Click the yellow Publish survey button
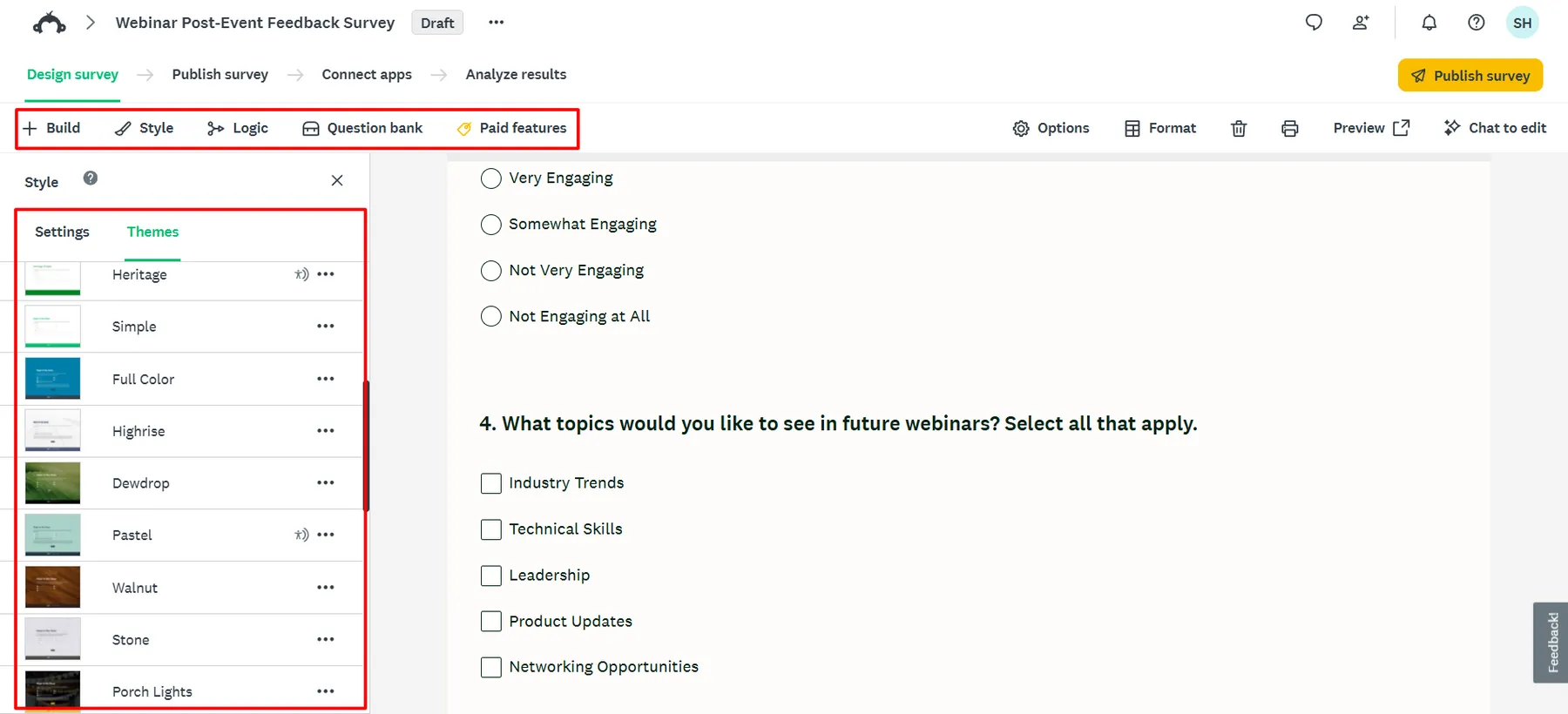The height and width of the screenshot is (714, 1568). pyautogui.click(x=1470, y=75)
